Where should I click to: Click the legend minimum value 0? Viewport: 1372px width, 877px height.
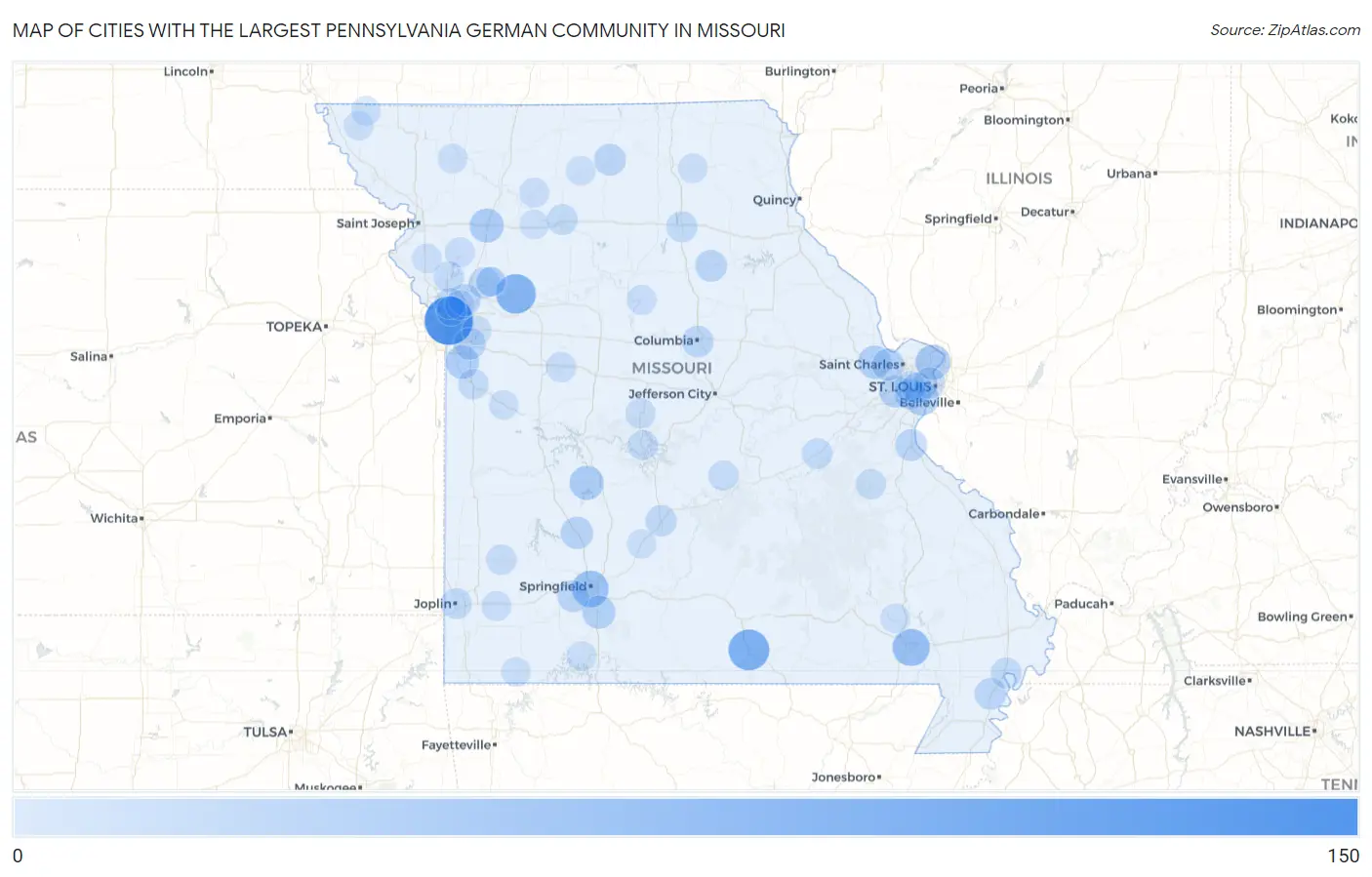click(18, 856)
